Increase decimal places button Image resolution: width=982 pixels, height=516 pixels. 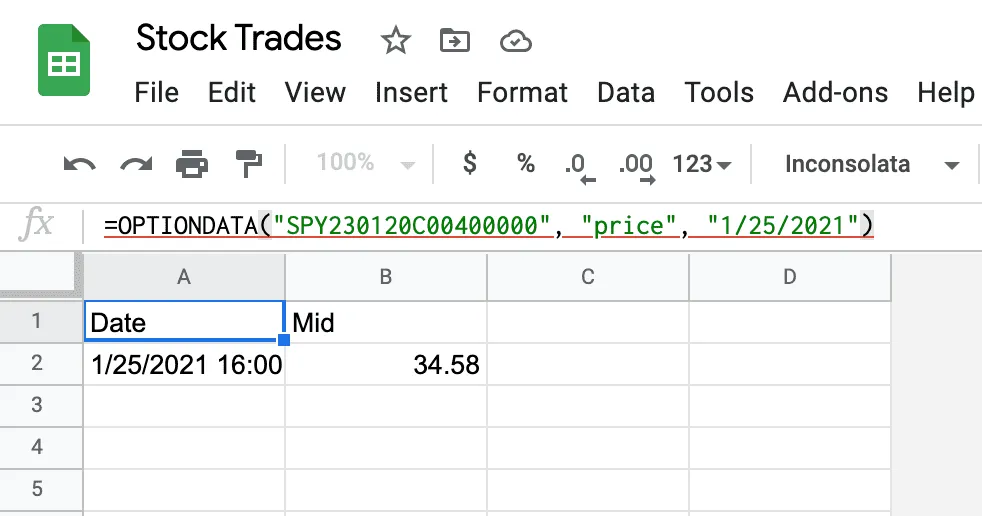click(636, 168)
